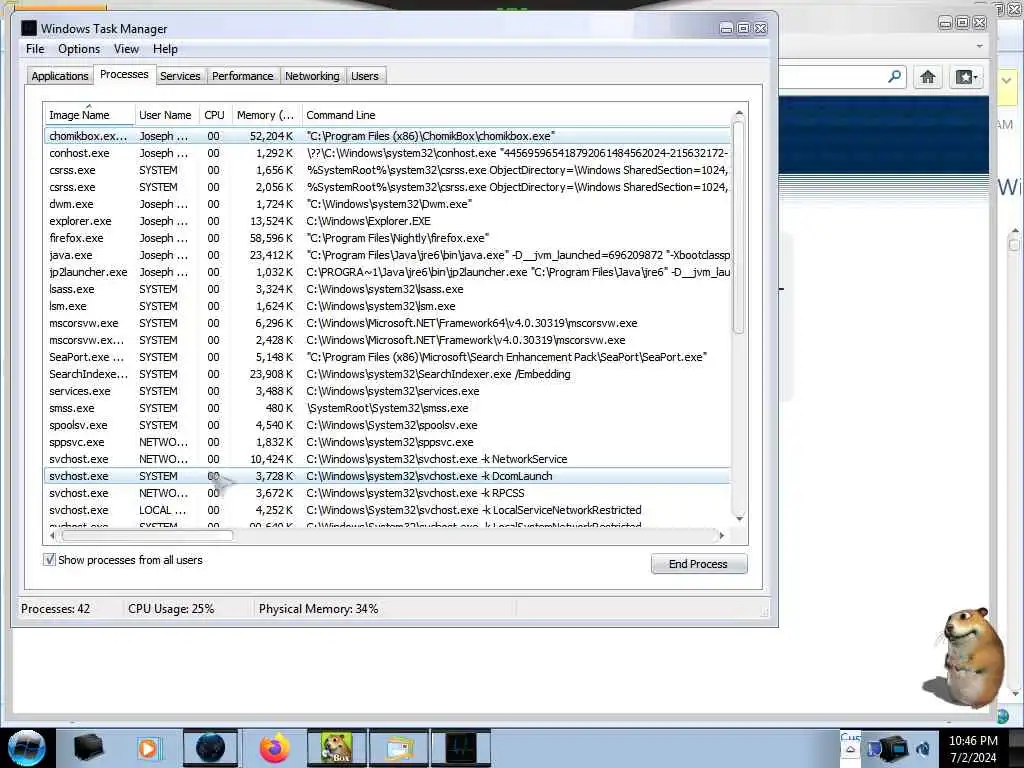The height and width of the screenshot is (768, 1024).
Task: Open the volume speaker tray icon
Action: pyautogui.click(x=923, y=748)
